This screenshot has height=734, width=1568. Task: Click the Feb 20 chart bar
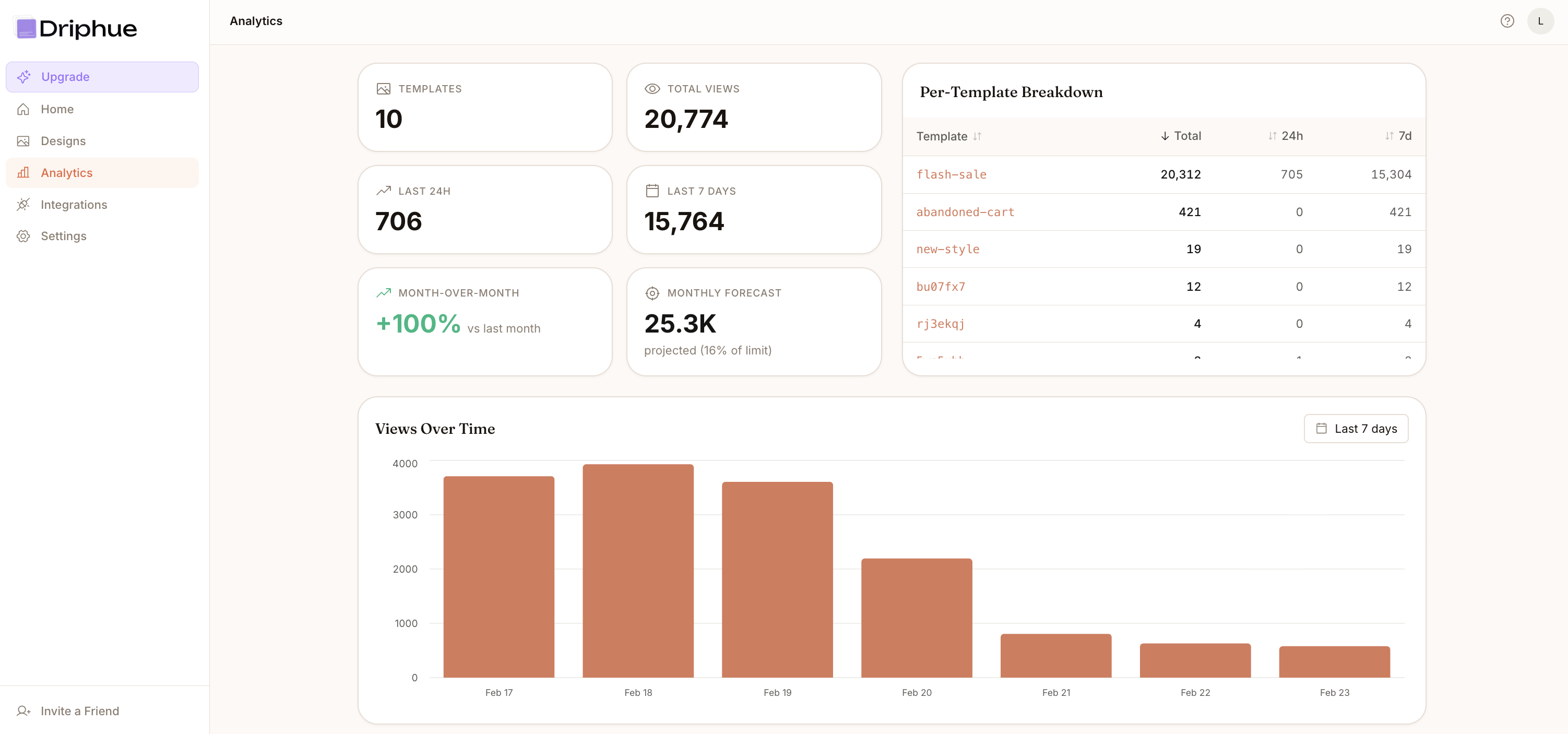(916, 618)
